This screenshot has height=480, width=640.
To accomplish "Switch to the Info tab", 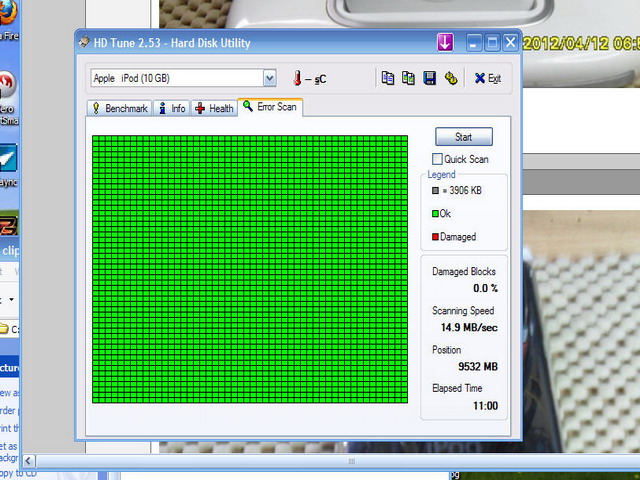I will (172, 108).
